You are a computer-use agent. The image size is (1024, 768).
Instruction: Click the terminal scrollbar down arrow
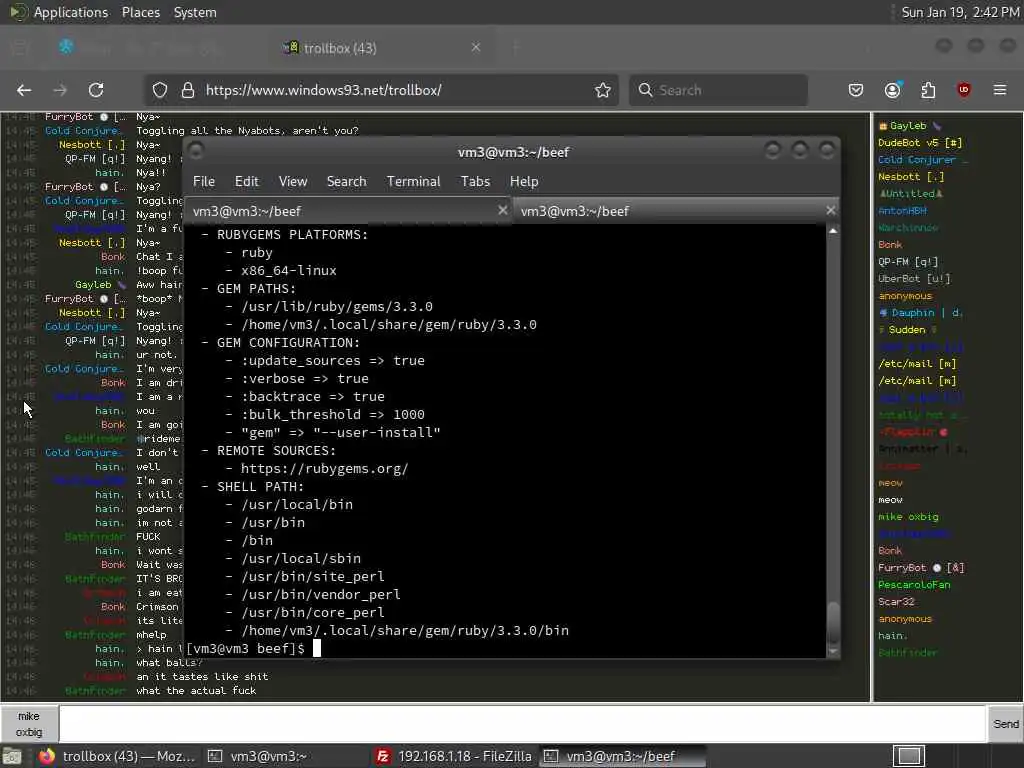833,651
